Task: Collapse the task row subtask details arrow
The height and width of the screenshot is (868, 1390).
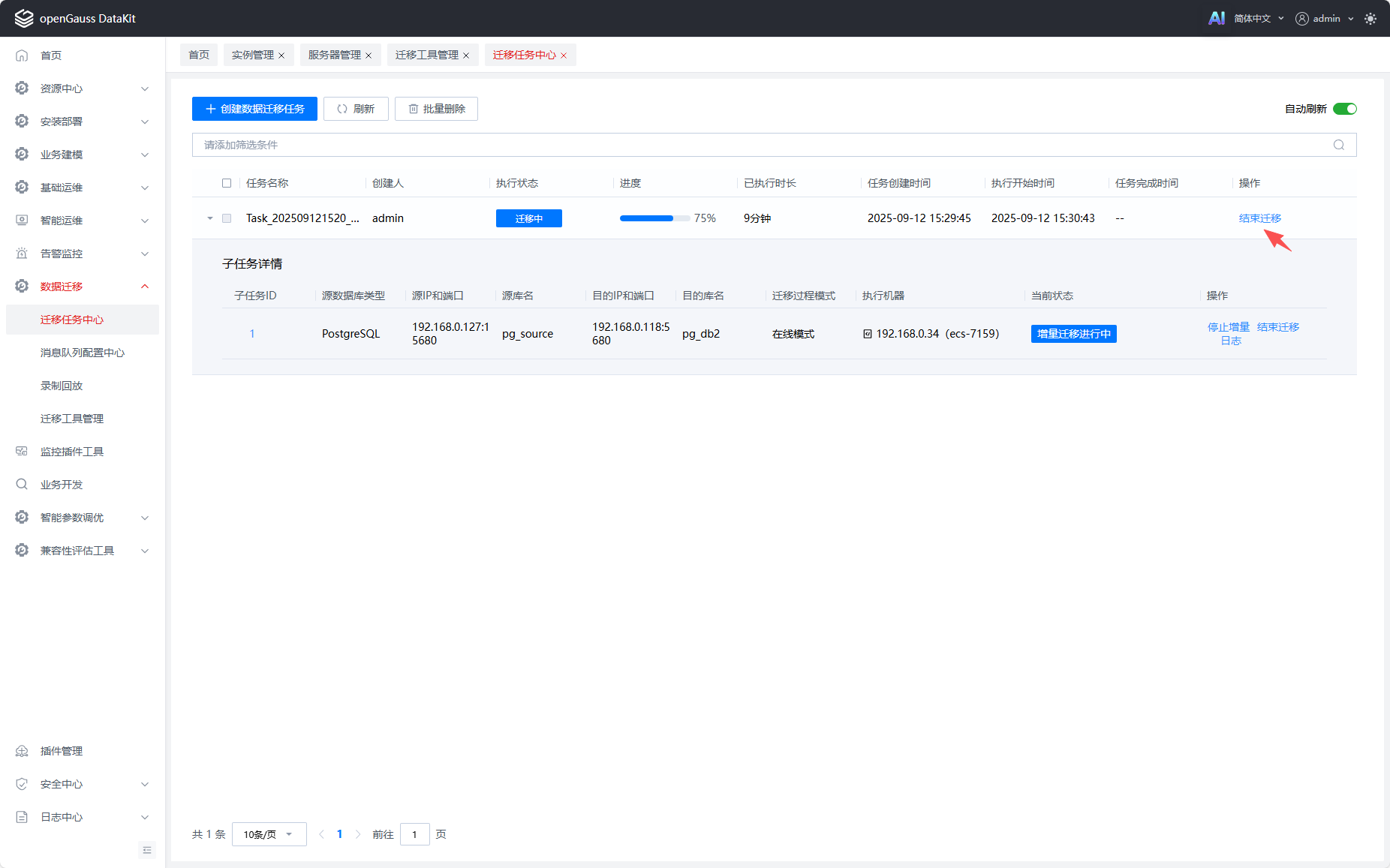Action: click(x=210, y=218)
